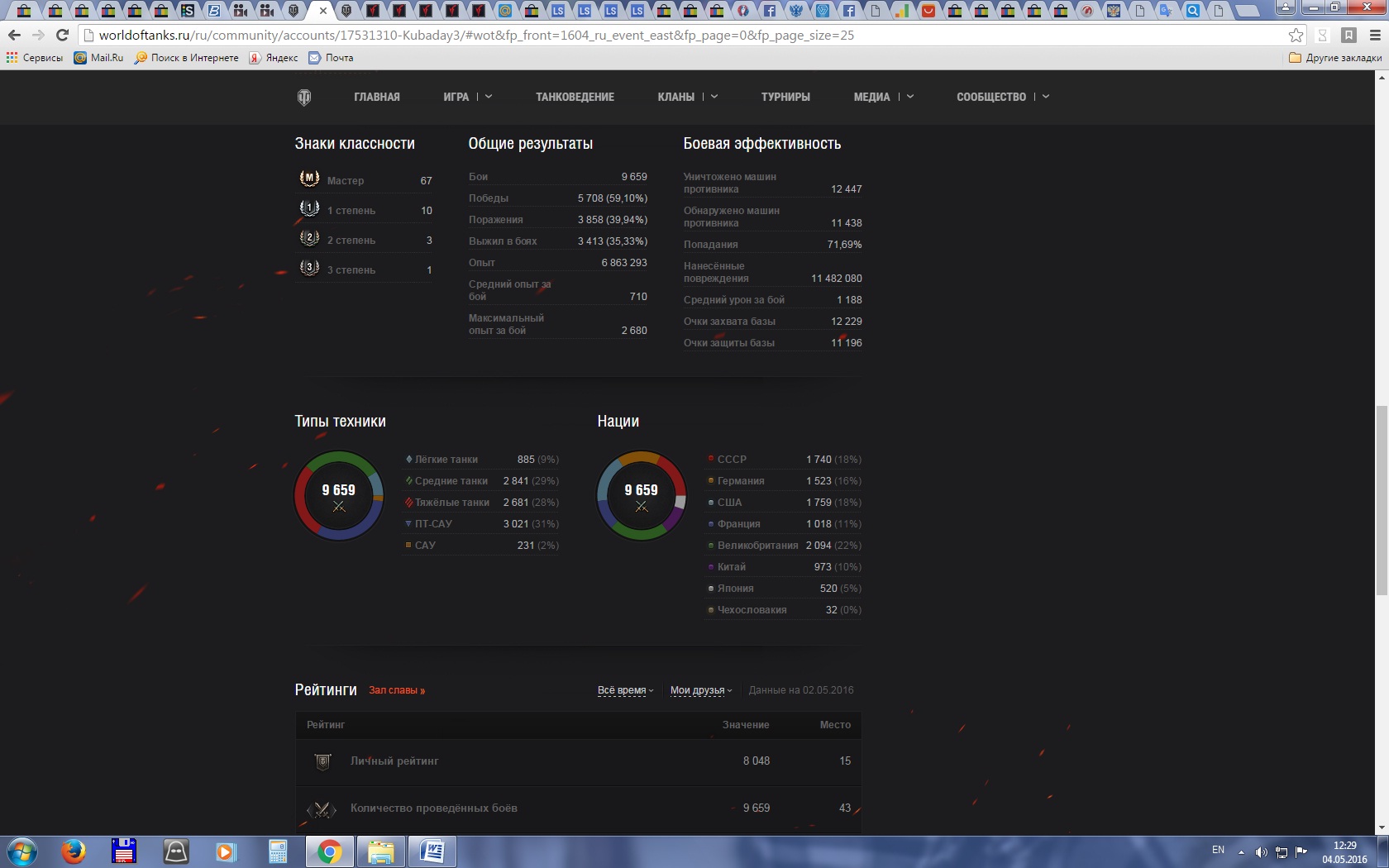Switch input language via the EN indicator
1389x868 pixels.
1218,850
